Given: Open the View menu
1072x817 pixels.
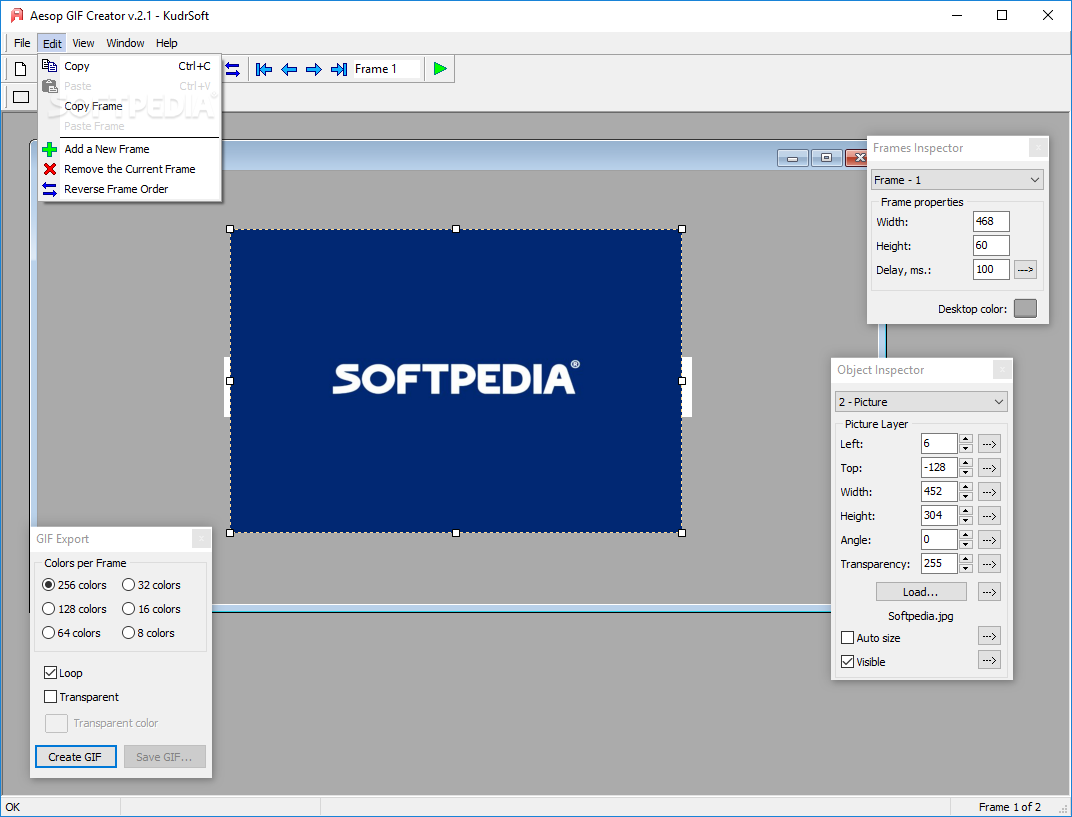Looking at the screenshot, I should tap(83, 43).
